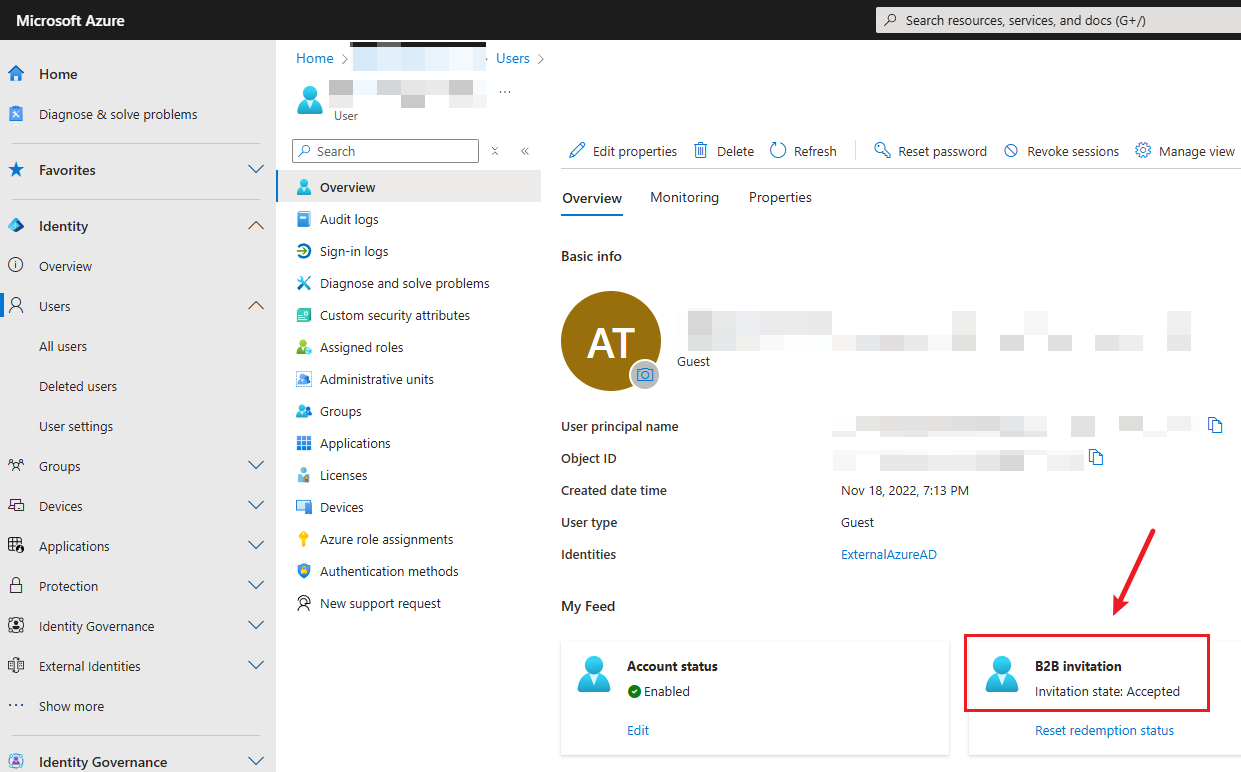Click the External Identities icon
Image resolution: width=1241 pixels, height=772 pixels.
click(16, 666)
